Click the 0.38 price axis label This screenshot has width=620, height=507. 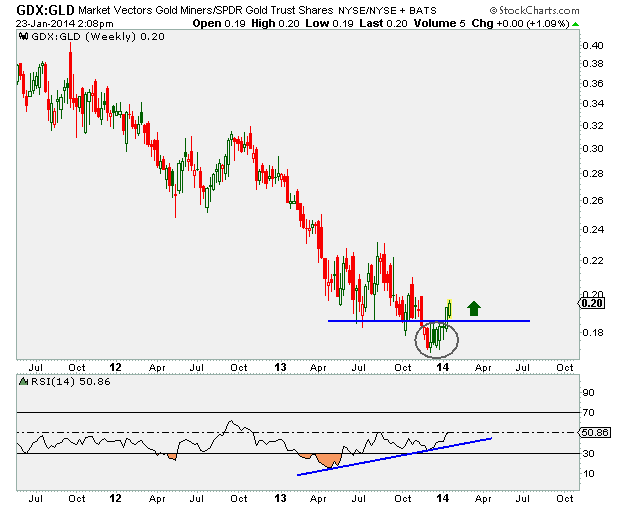pos(593,64)
